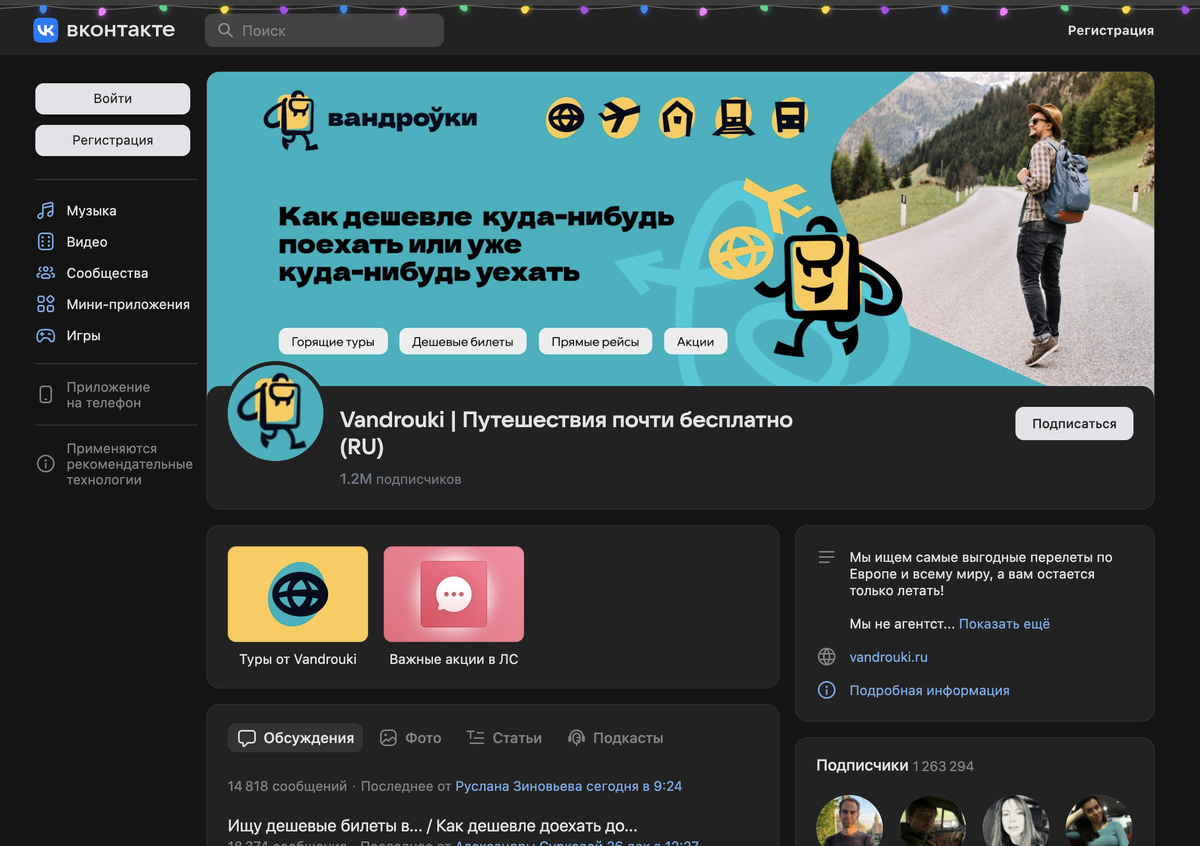
Task: Expand description with Показать ещё
Action: tap(1005, 624)
